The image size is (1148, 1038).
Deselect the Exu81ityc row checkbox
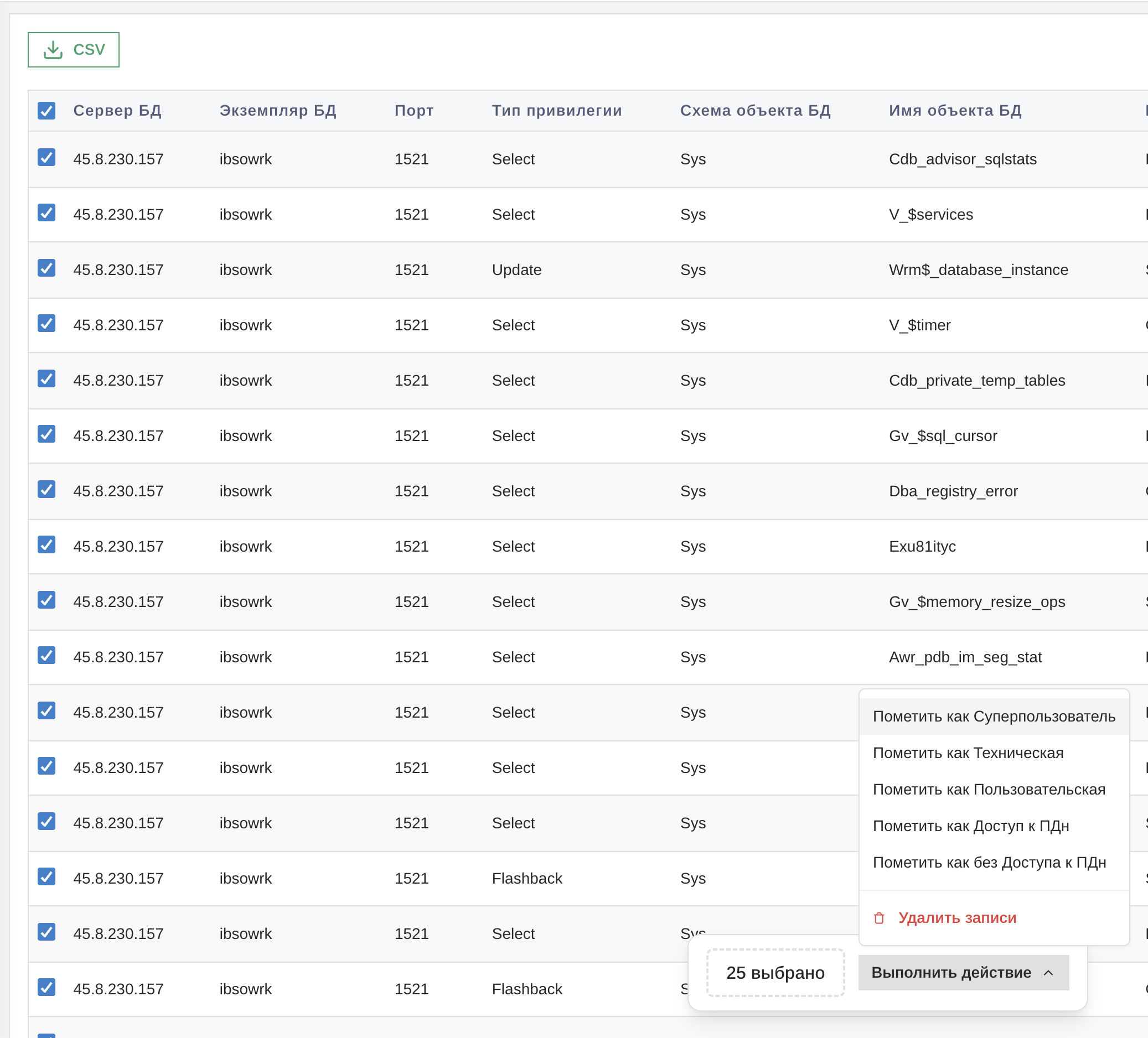[x=46, y=544]
